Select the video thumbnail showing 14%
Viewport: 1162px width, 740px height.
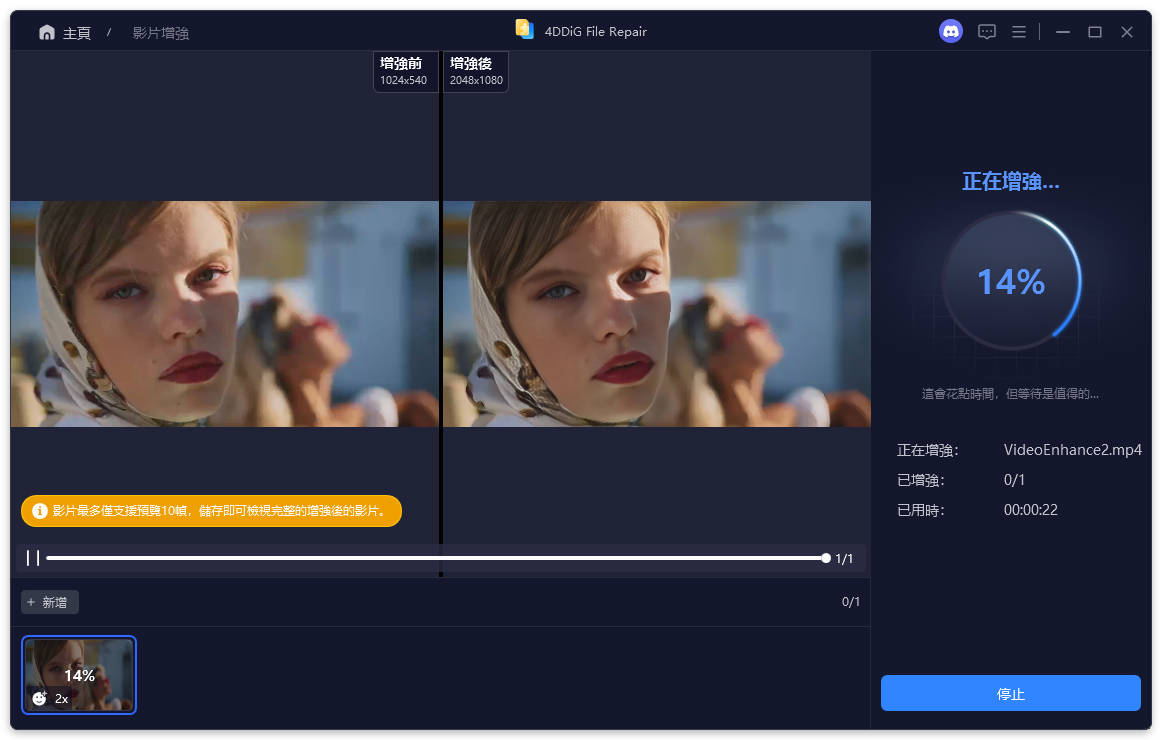click(x=79, y=675)
